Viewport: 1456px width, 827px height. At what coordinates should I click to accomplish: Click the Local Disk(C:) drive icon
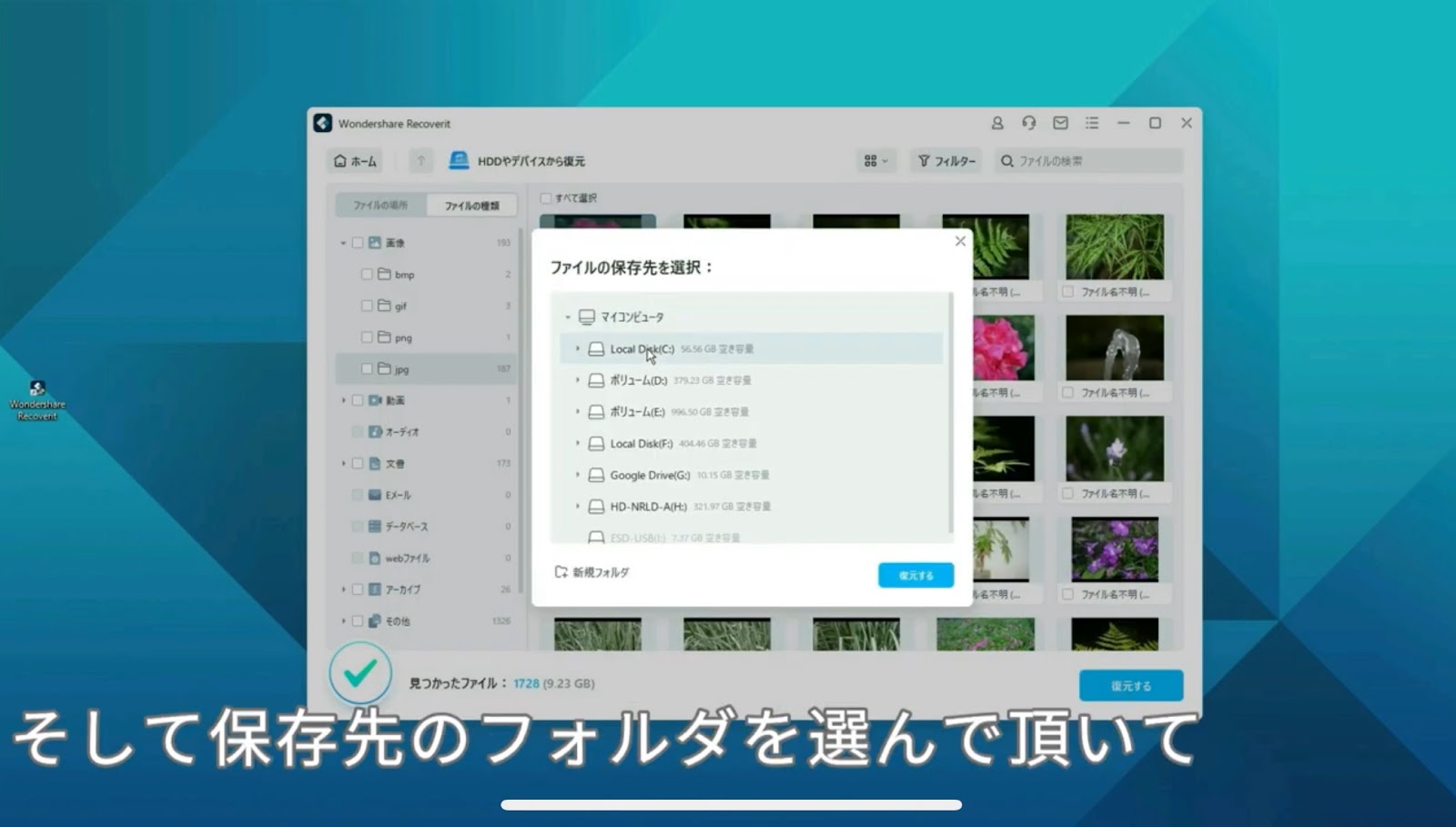coord(596,348)
